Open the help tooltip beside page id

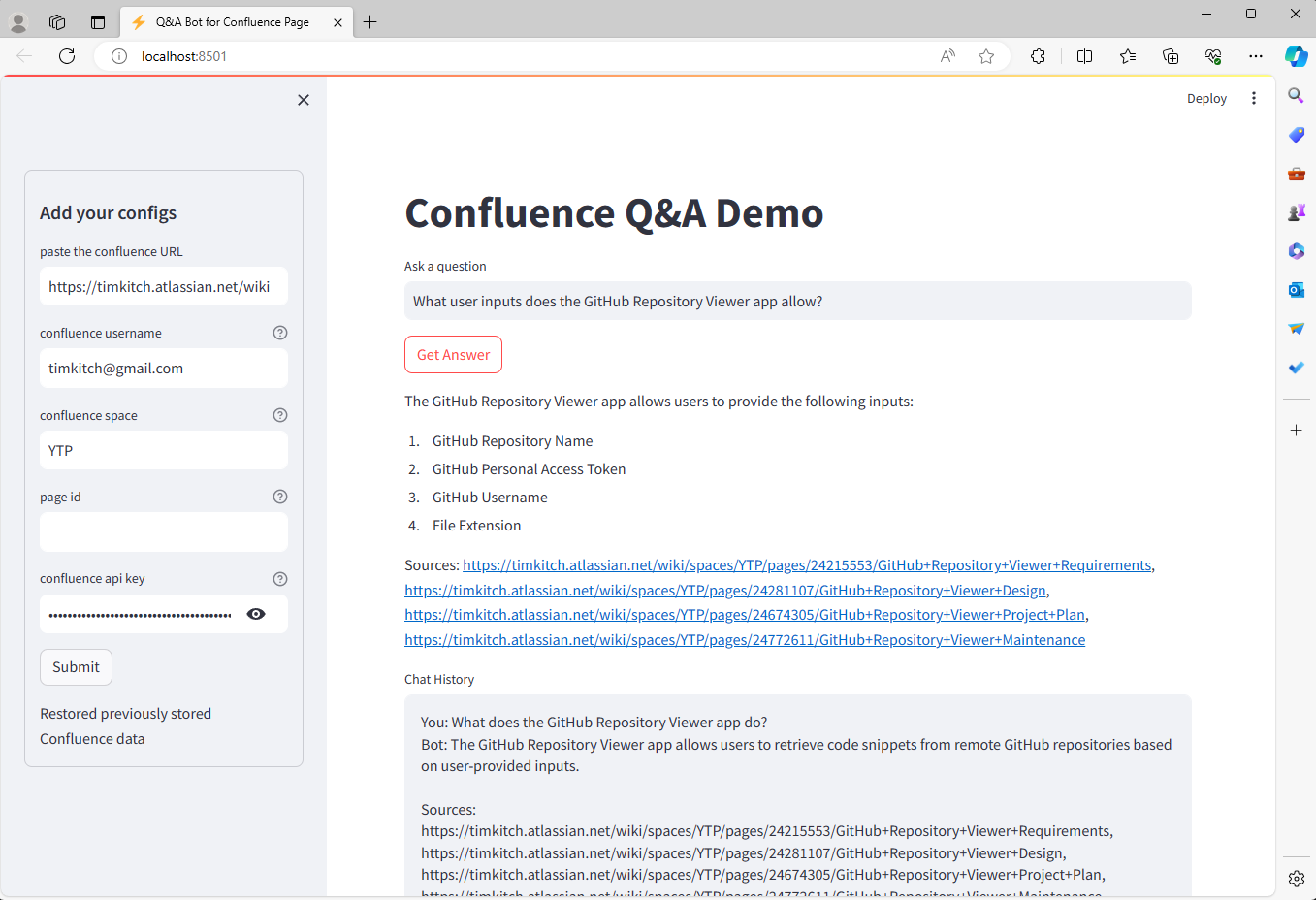pos(279,496)
